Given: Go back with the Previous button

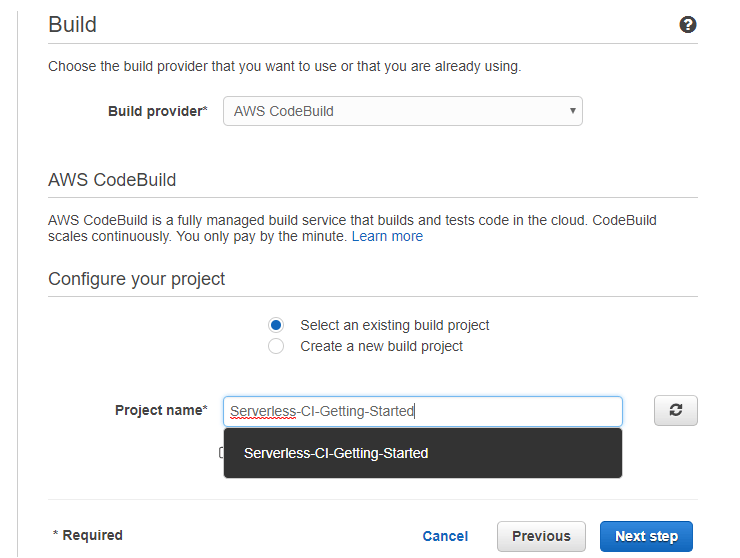Looking at the screenshot, I should [541, 536].
